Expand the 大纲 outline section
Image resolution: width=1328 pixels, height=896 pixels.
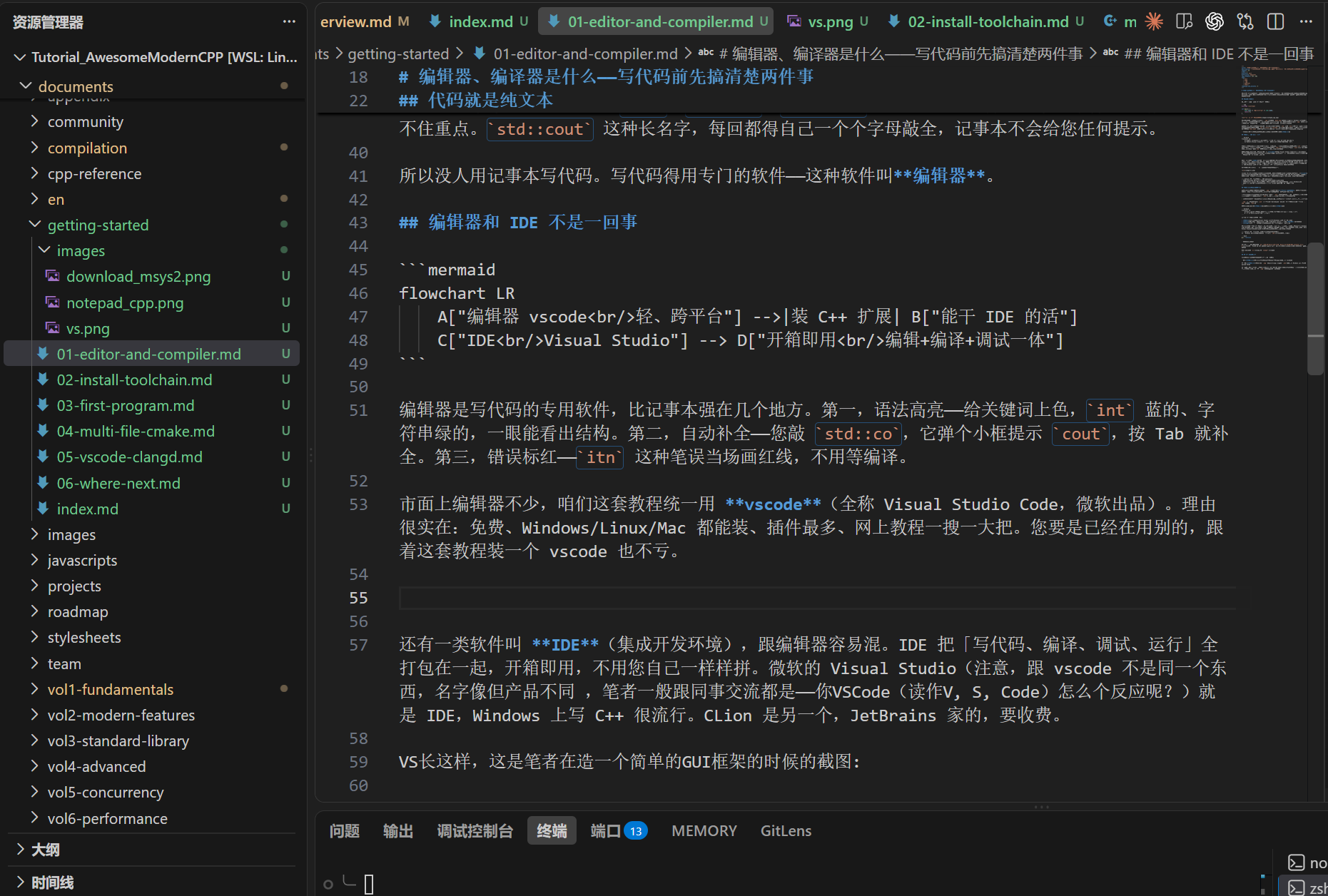(x=20, y=849)
